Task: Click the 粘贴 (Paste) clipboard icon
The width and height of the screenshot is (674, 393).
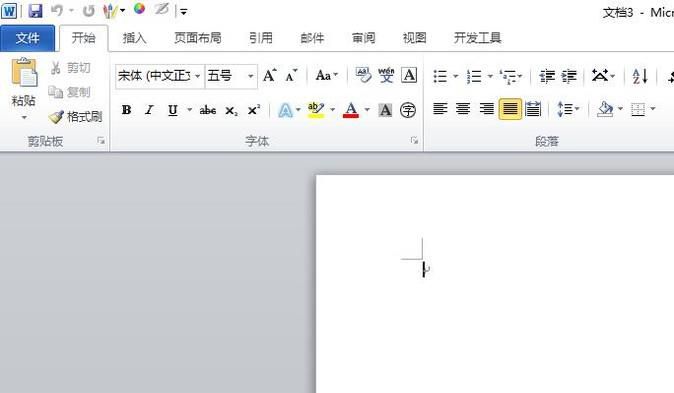Action: click(x=24, y=72)
